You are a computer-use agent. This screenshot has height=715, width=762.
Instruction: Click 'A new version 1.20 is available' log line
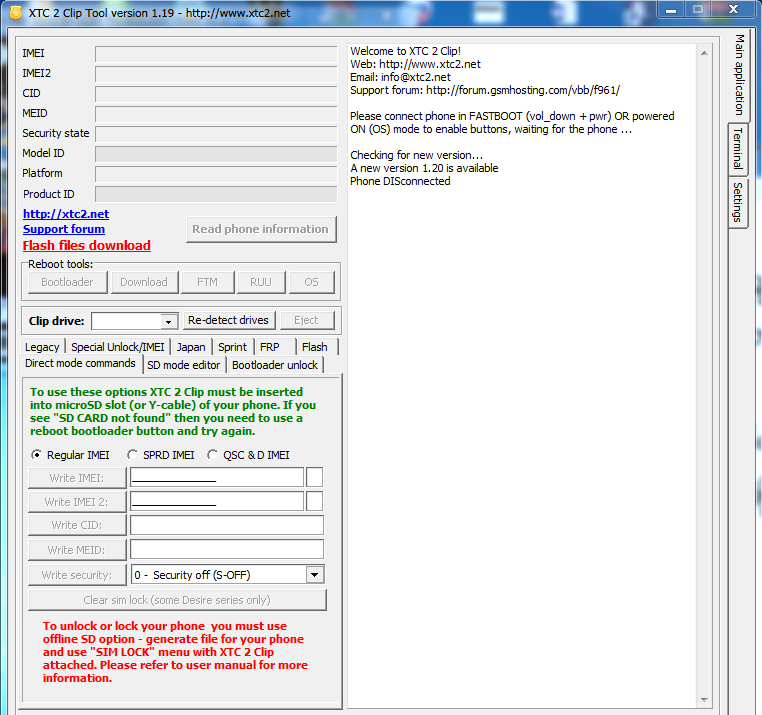(x=424, y=168)
